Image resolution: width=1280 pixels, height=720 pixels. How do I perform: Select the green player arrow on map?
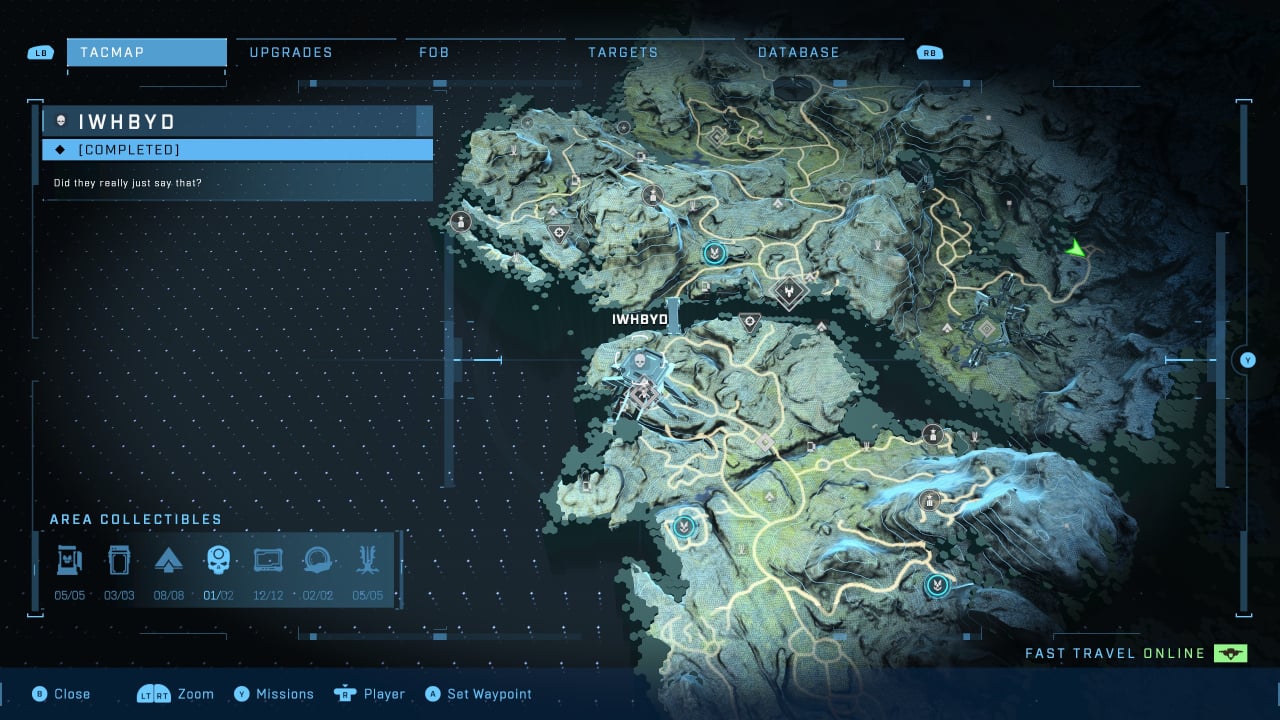[1075, 247]
